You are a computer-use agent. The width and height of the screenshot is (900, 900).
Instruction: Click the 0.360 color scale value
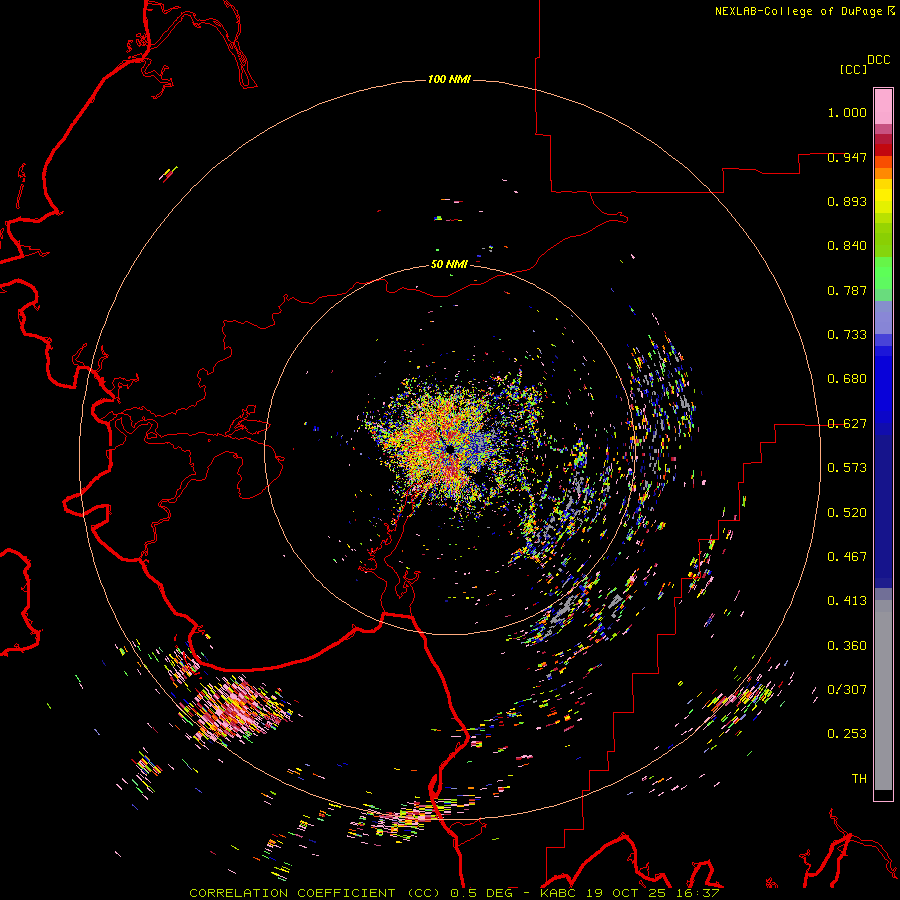pyautogui.click(x=847, y=646)
